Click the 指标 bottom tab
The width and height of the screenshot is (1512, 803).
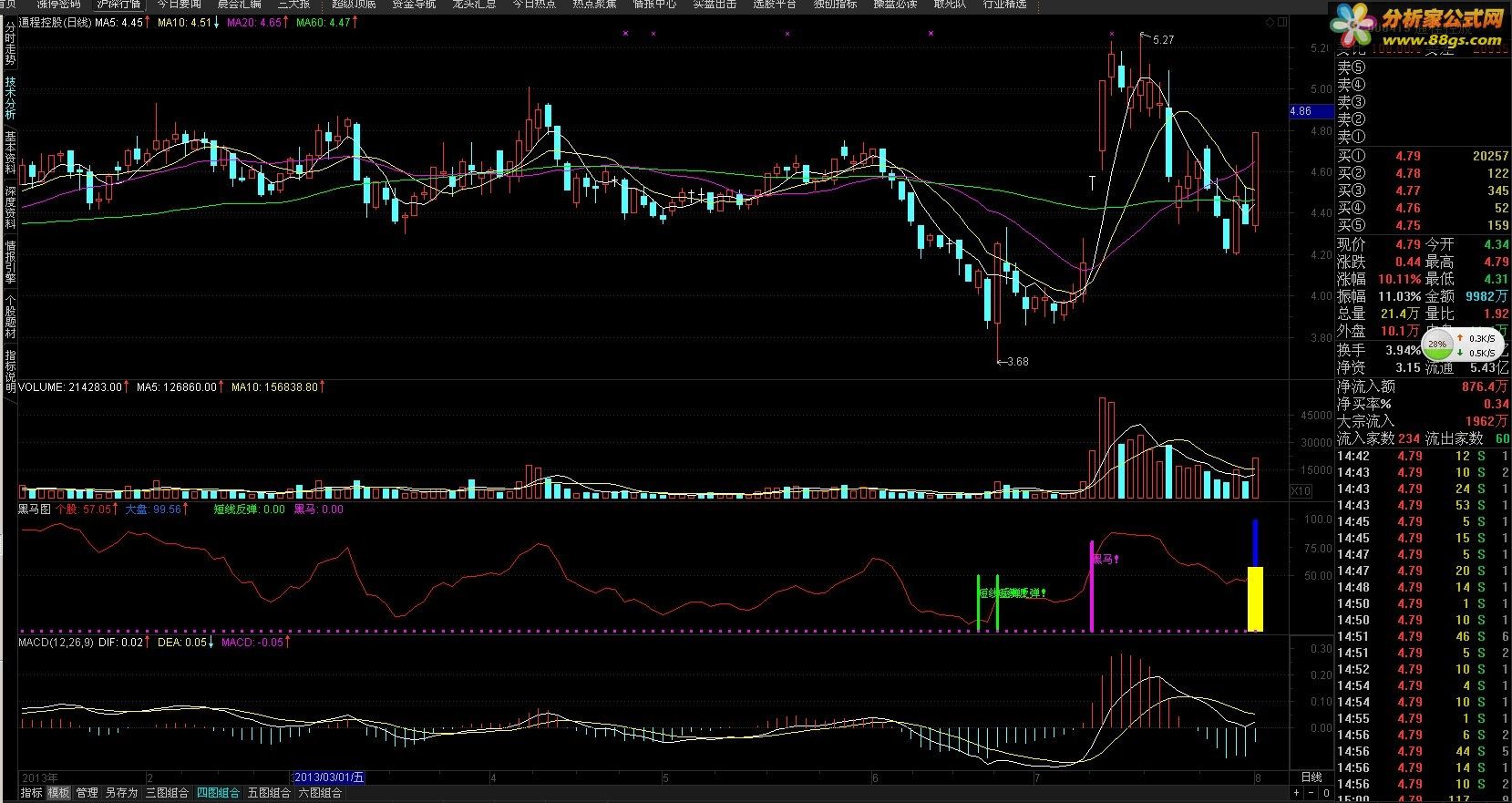tap(31, 793)
